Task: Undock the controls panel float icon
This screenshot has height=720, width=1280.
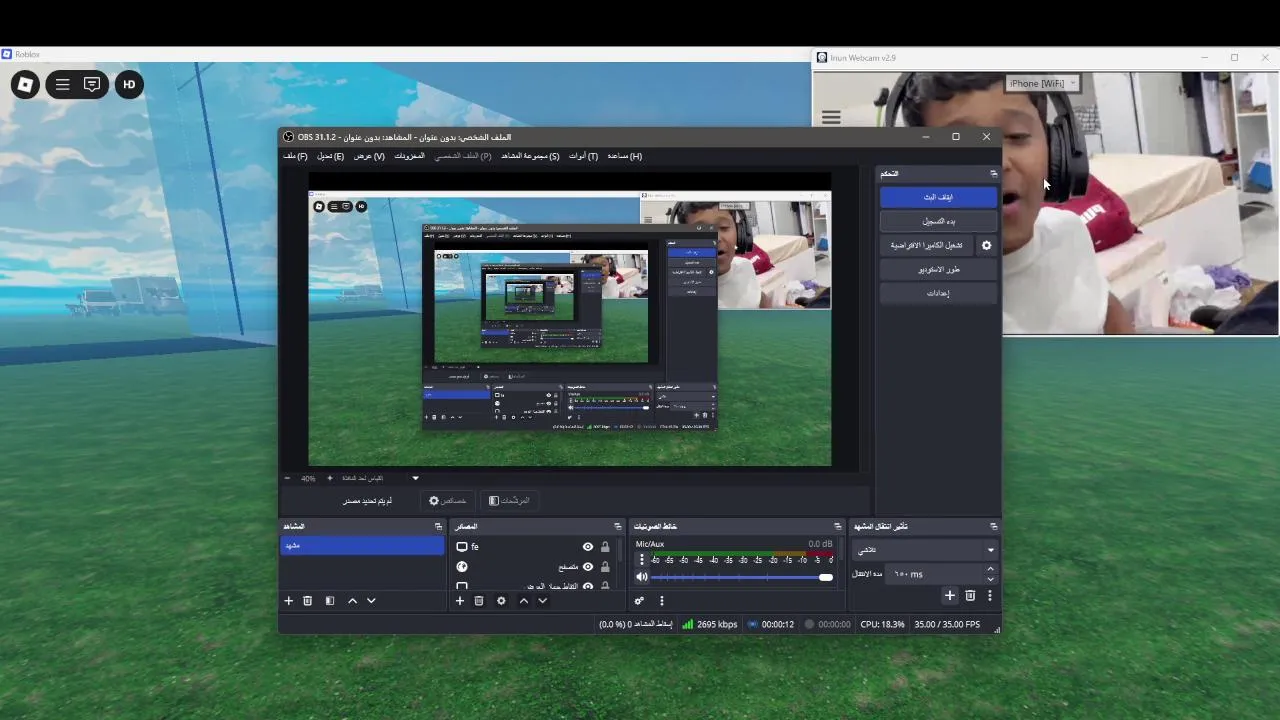Action: click(x=993, y=174)
